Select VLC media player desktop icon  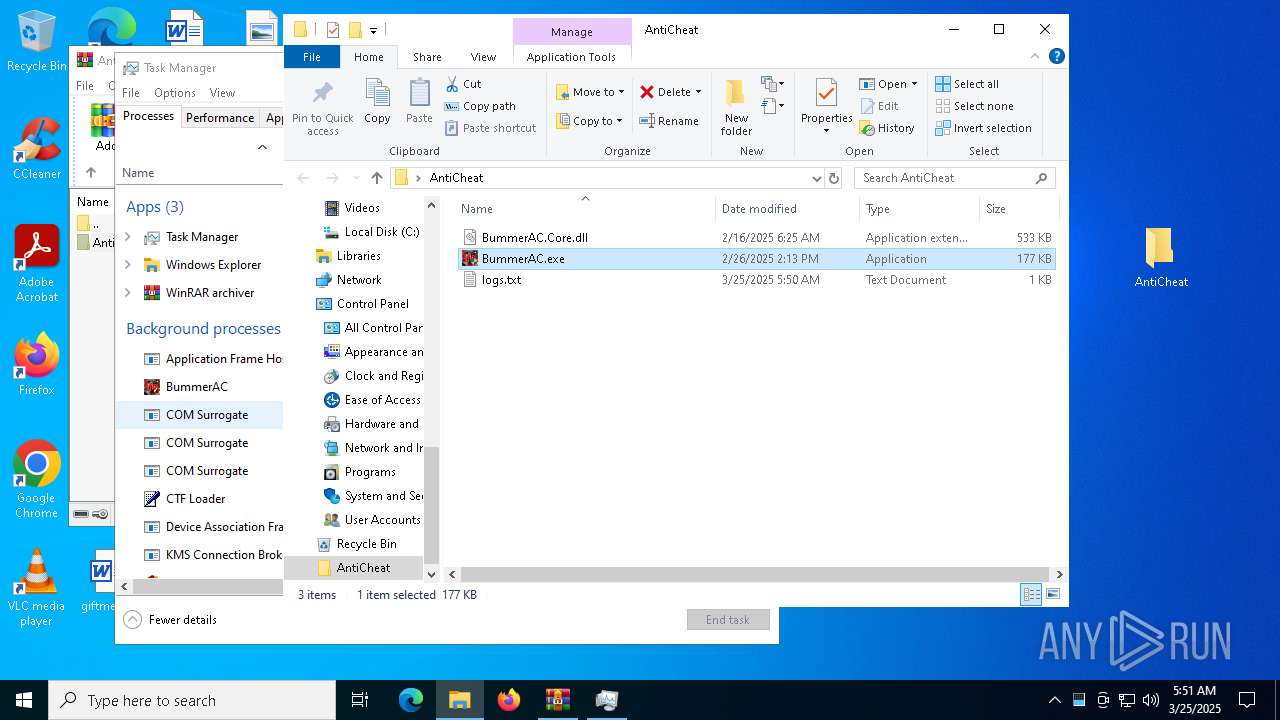click(x=36, y=588)
